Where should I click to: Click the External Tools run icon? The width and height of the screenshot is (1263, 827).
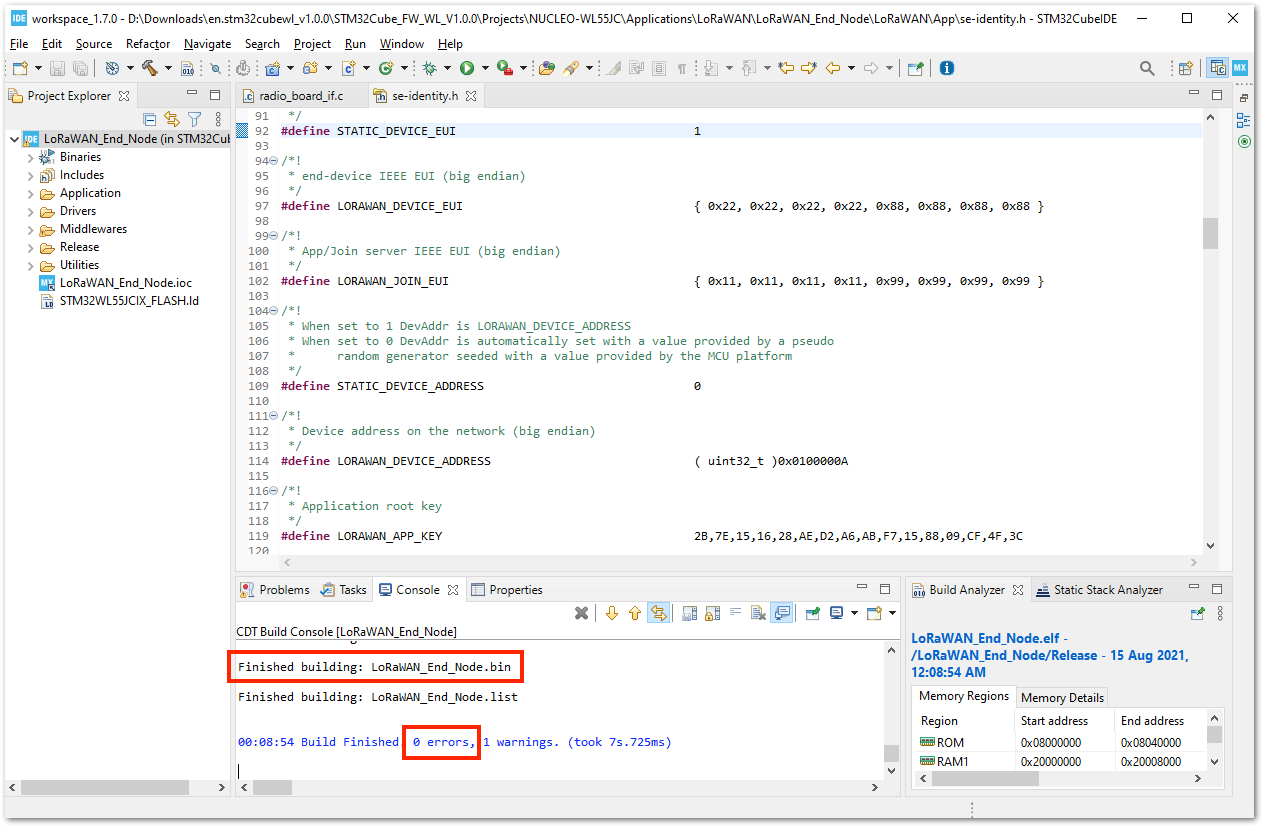coord(503,68)
